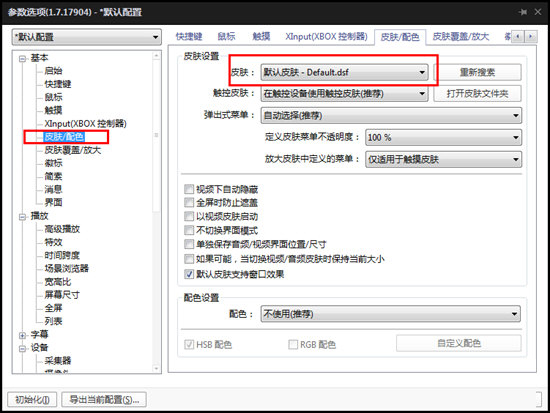
Task: Enable the 不切换界面模式 checkbox
Action: (189, 230)
